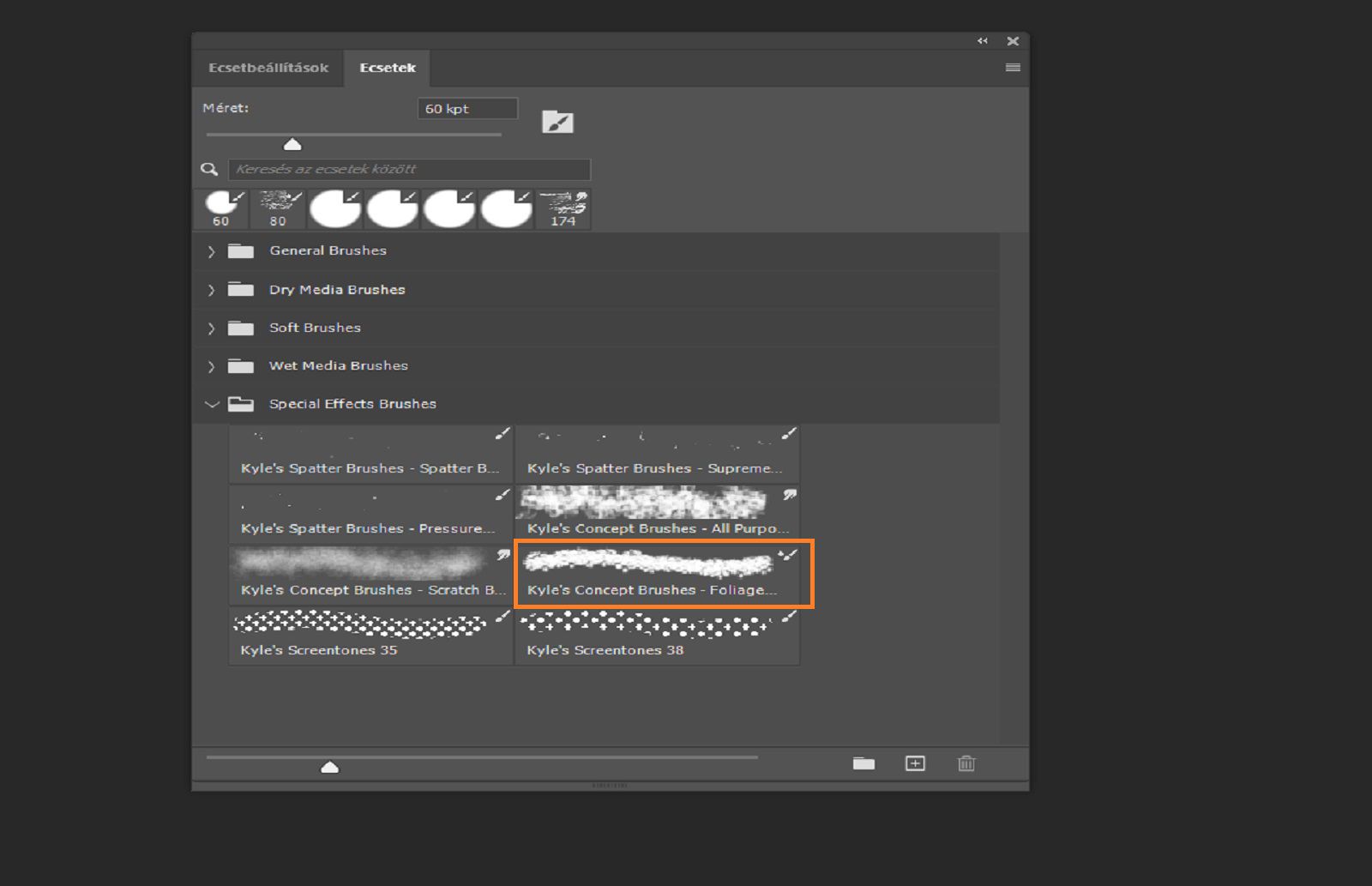Viewport: 1372px width, 886px height.
Task: Open the Brushes panel flyout menu
Action: click(1013, 68)
